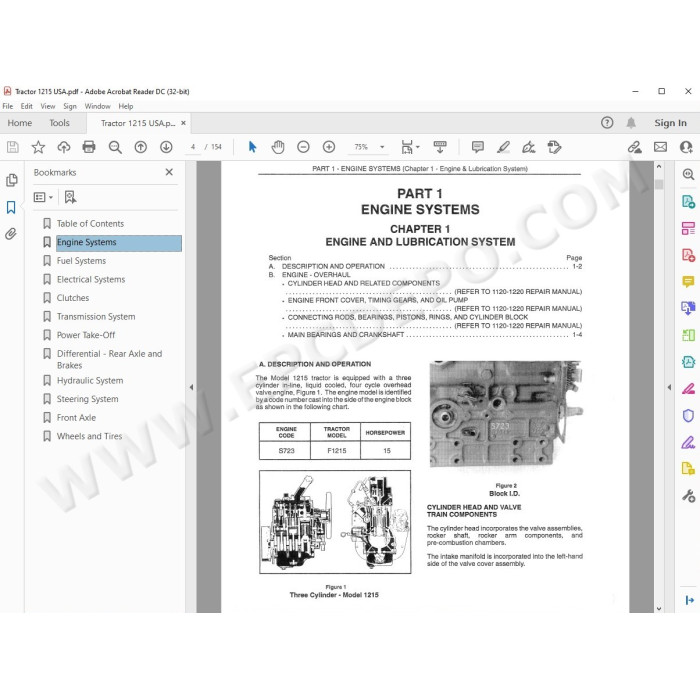
Task: Open Create PDF tool right pane
Action: point(688,255)
